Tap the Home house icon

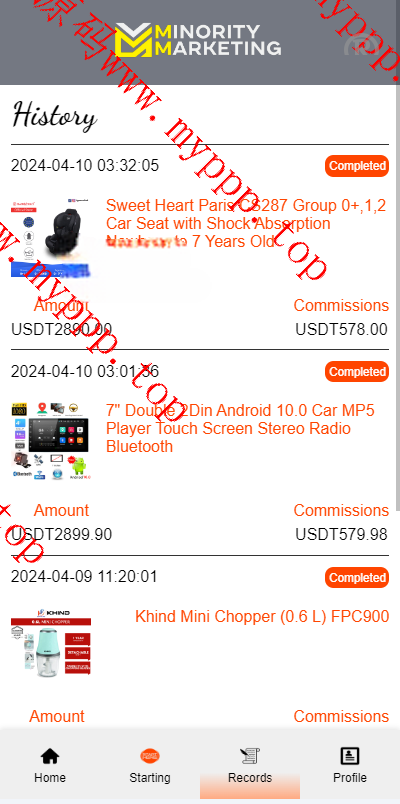(x=50, y=755)
